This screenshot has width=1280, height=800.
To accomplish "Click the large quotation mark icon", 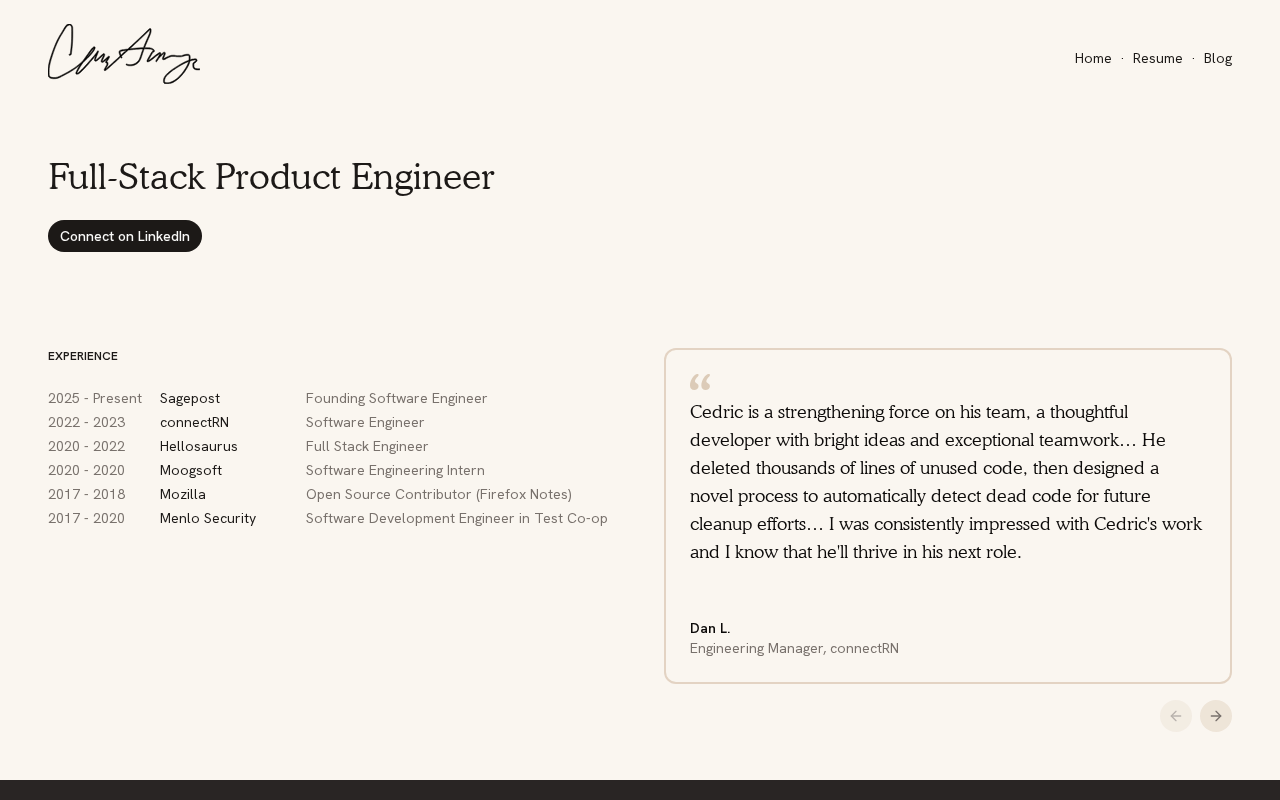I will pos(700,382).
